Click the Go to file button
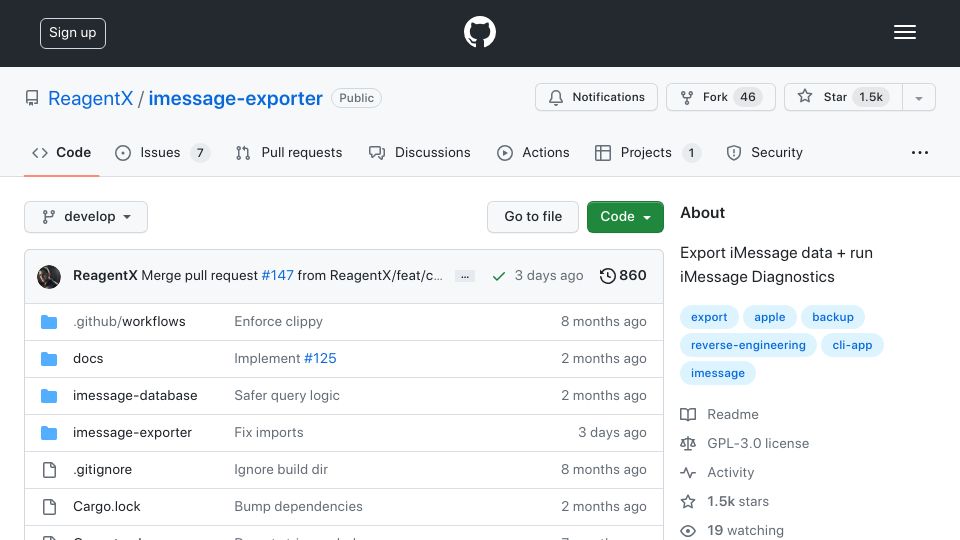The width and height of the screenshot is (960, 540). pyautogui.click(x=533, y=217)
